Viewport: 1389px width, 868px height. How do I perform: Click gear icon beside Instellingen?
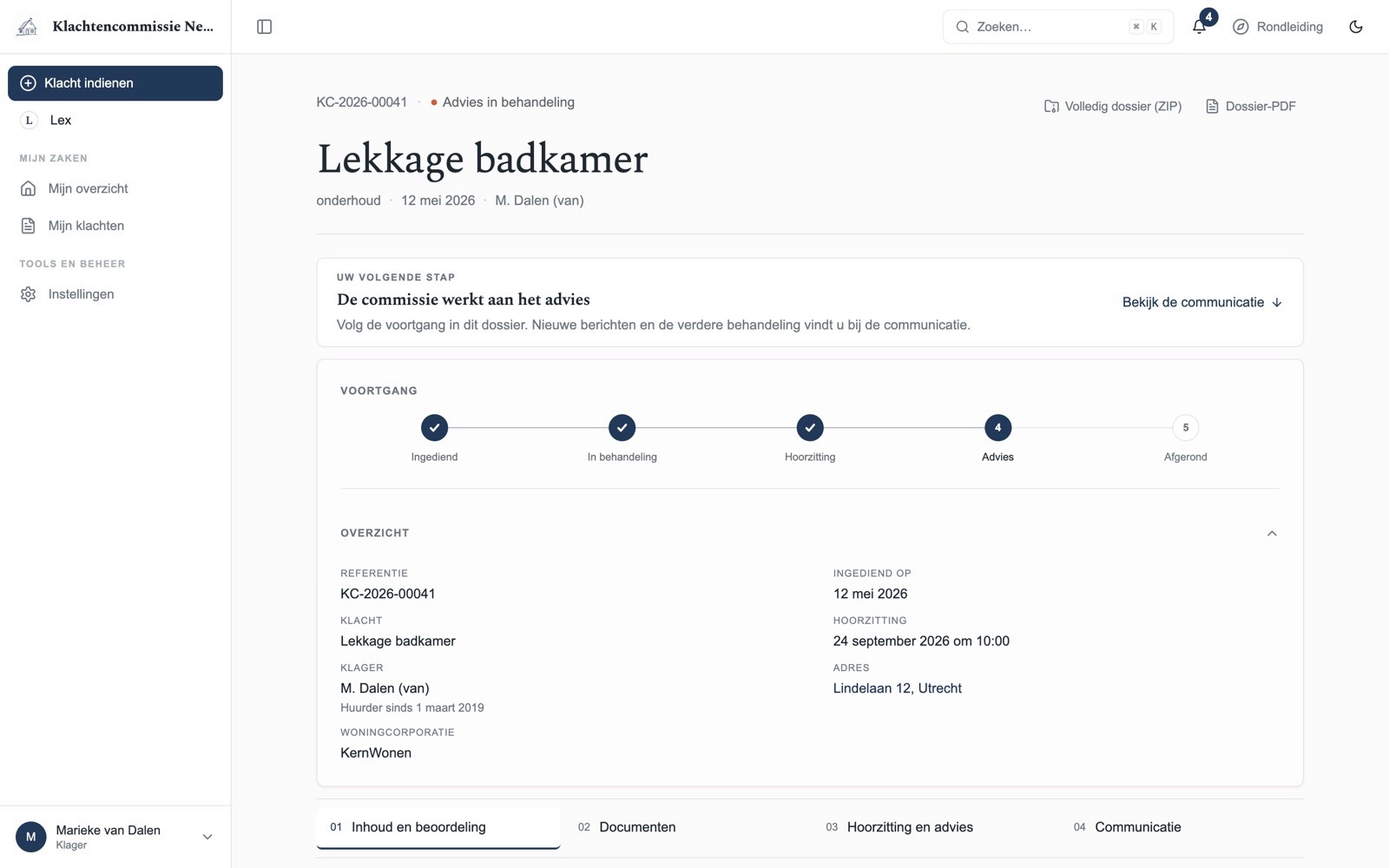[29, 294]
